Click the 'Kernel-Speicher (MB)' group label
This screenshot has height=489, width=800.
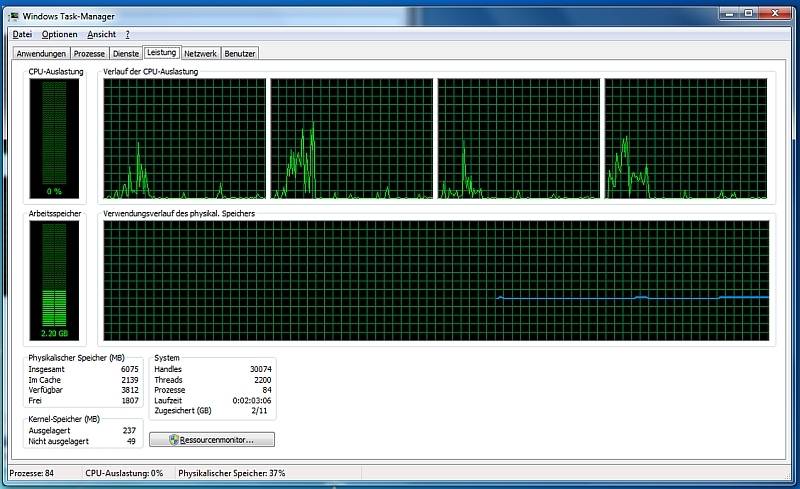pos(64,419)
